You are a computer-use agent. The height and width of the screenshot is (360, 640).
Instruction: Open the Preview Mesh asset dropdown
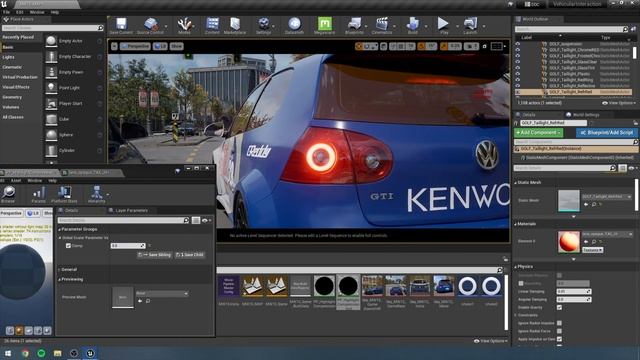[162, 293]
